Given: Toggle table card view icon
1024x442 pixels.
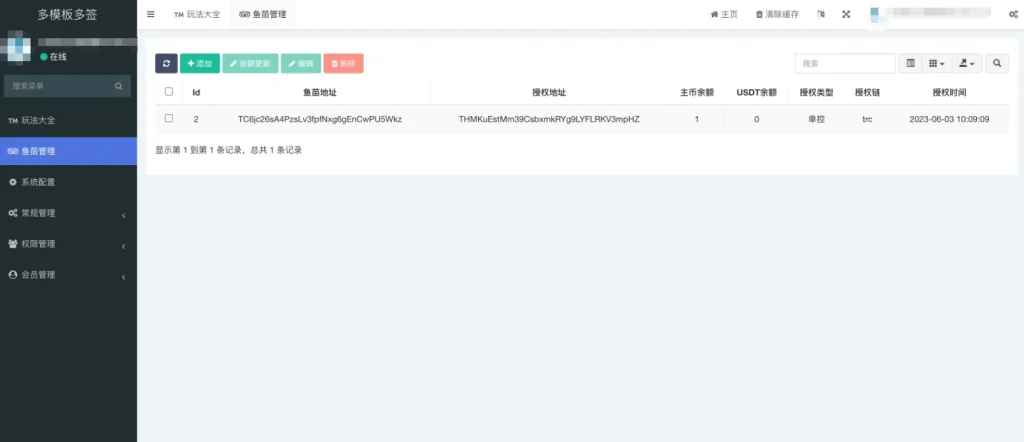Looking at the screenshot, I should pyautogui.click(x=910, y=63).
